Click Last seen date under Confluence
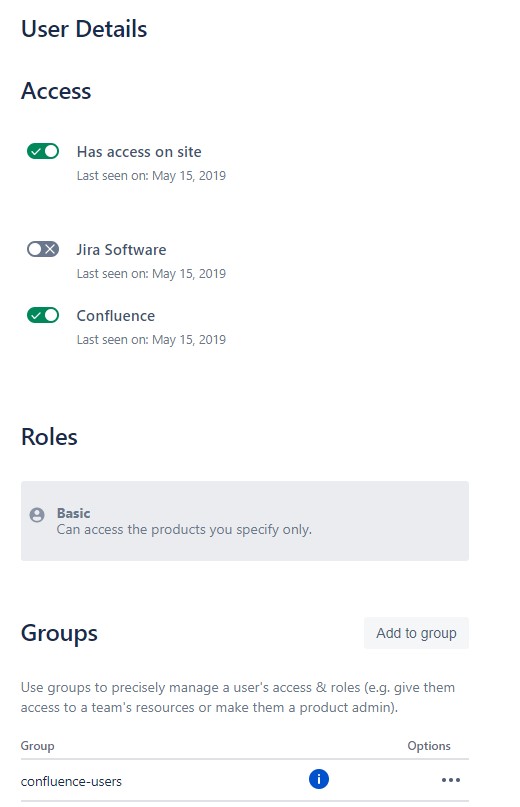 (151, 339)
